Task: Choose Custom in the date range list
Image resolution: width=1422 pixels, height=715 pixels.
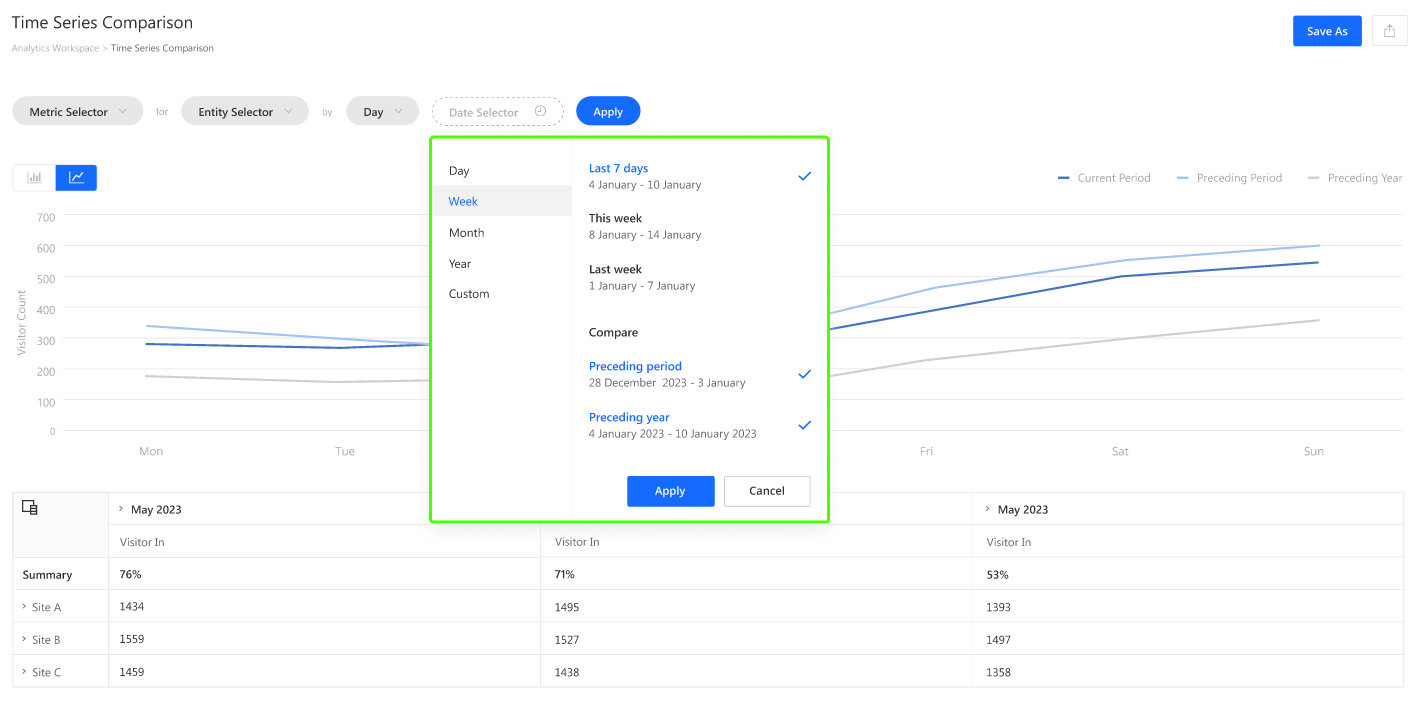Action: [x=469, y=294]
